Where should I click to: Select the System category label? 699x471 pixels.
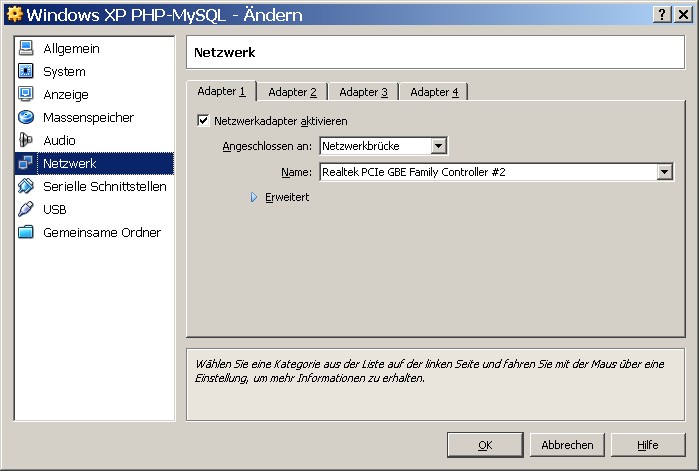(64, 72)
